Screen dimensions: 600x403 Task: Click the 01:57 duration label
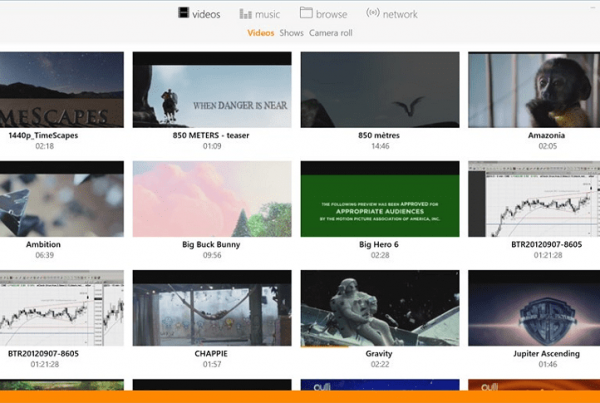[212, 364]
